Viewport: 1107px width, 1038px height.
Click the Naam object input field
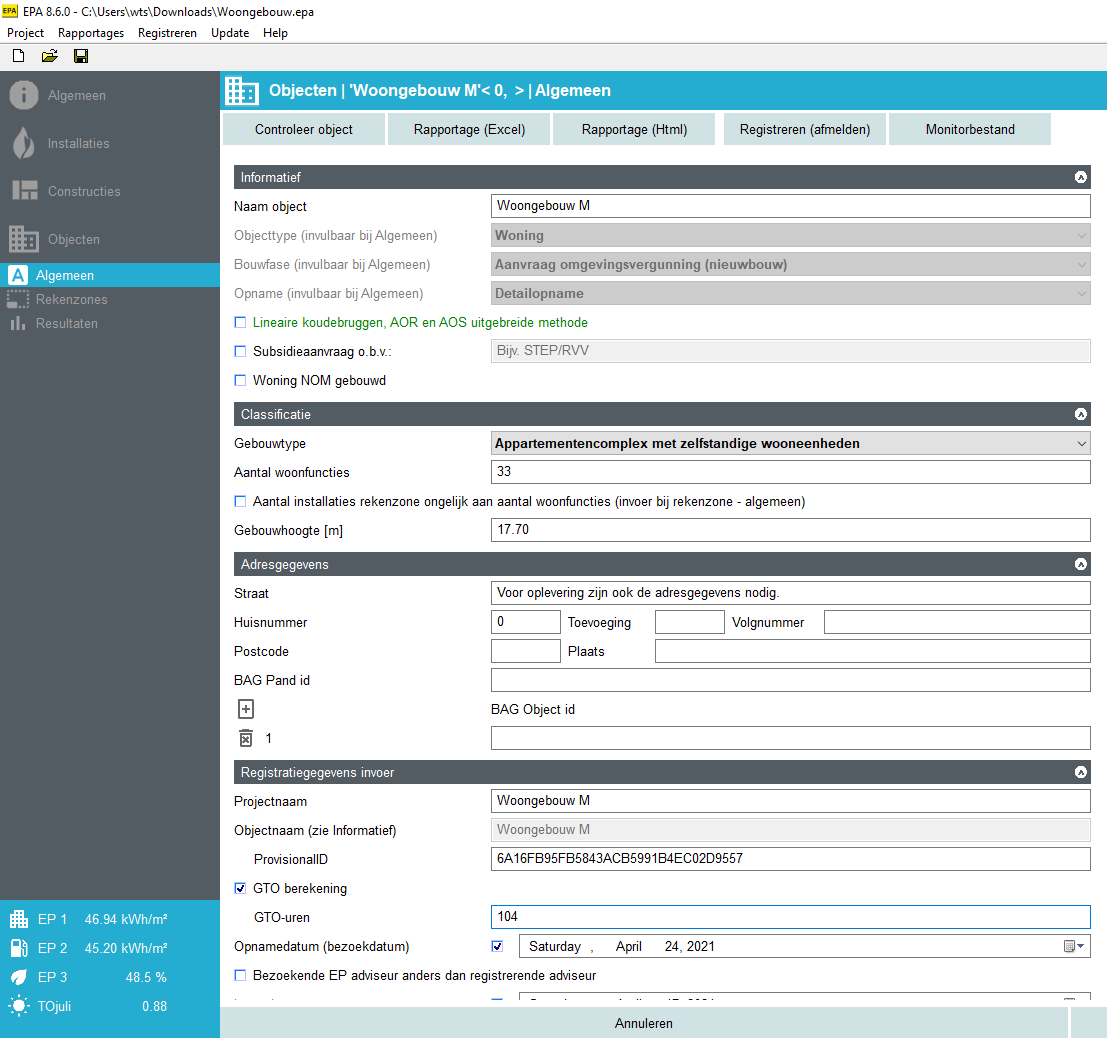(x=791, y=206)
